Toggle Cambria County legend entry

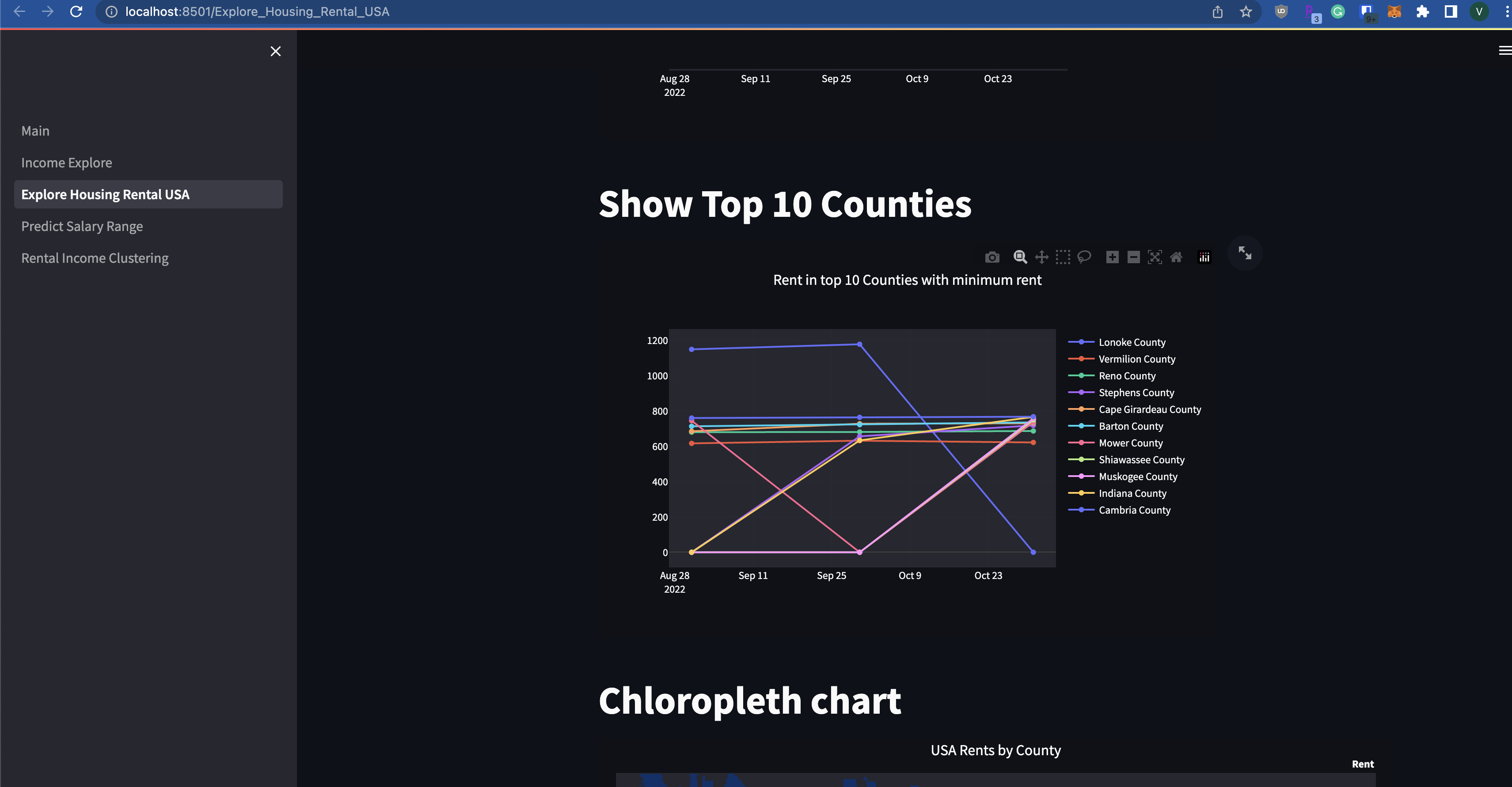click(1134, 510)
